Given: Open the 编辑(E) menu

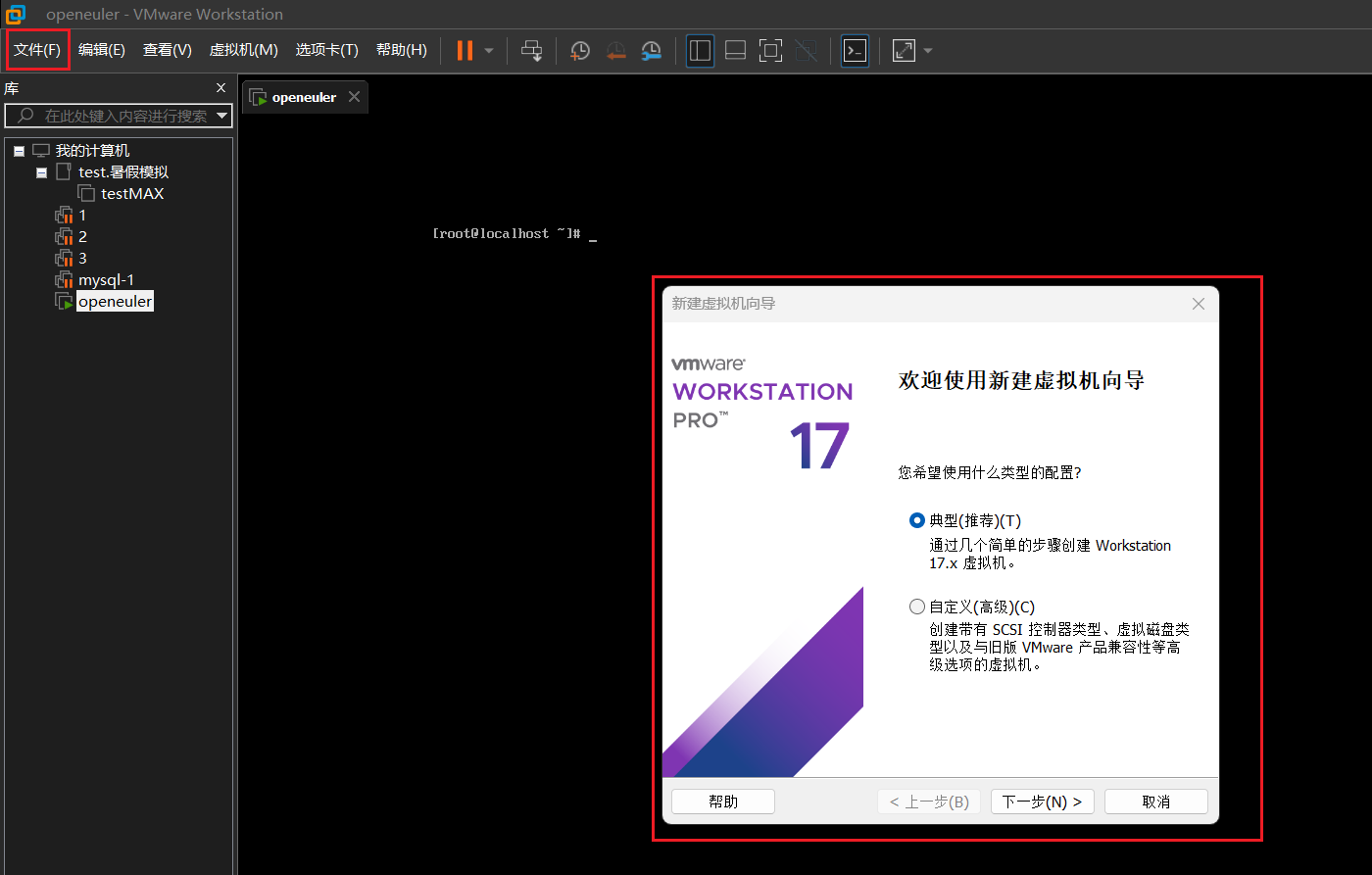Looking at the screenshot, I should 102,50.
